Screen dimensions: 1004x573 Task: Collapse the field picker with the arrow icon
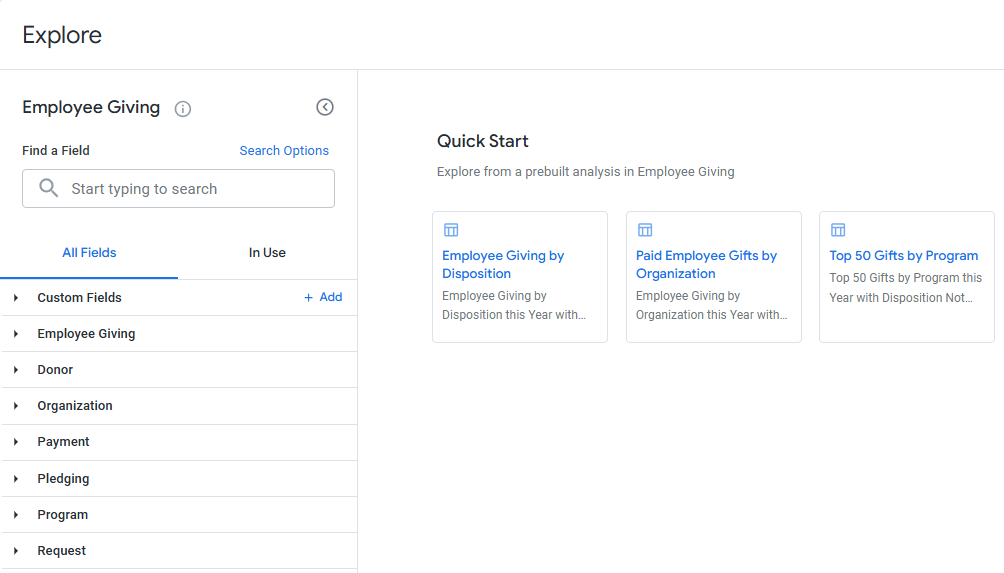pyautogui.click(x=325, y=107)
